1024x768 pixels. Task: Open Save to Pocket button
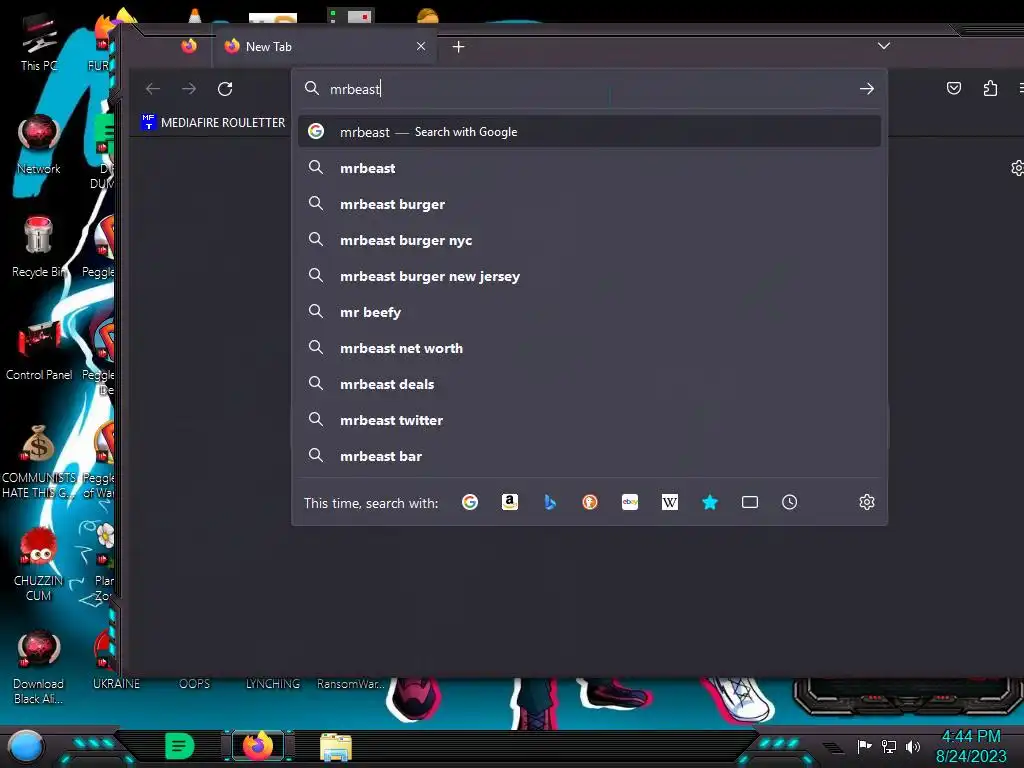954,88
